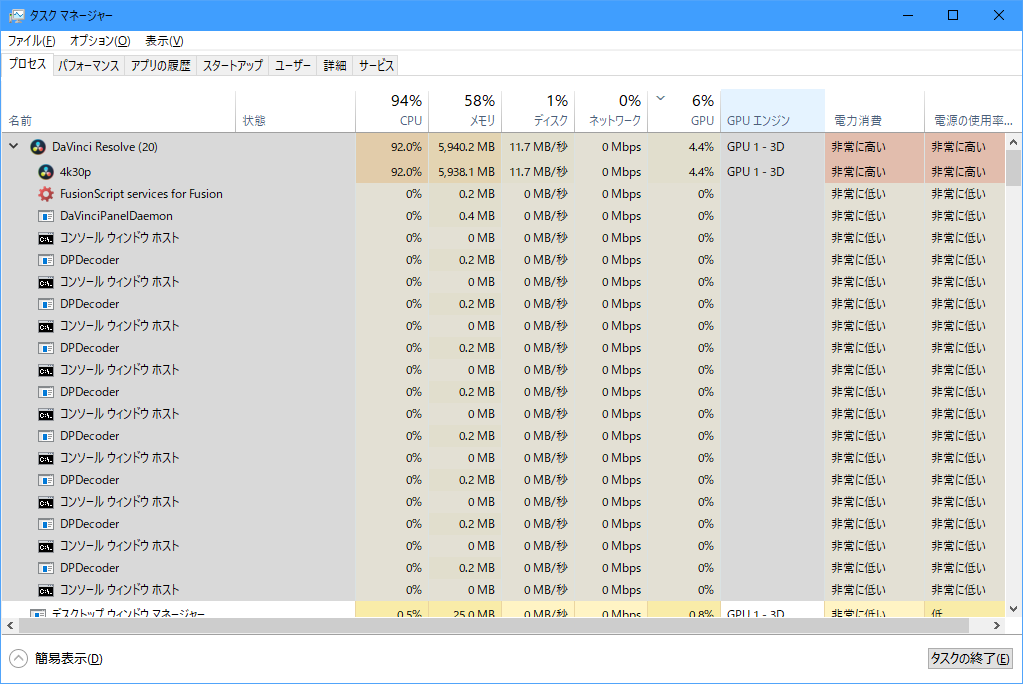1023x684 pixels.
Task: Click the FusionScript services gear icon
Action: coord(46,194)
